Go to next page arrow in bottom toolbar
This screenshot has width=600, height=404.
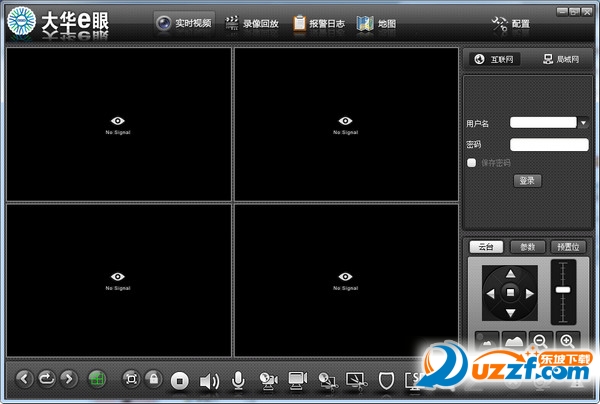coord(69,379)
